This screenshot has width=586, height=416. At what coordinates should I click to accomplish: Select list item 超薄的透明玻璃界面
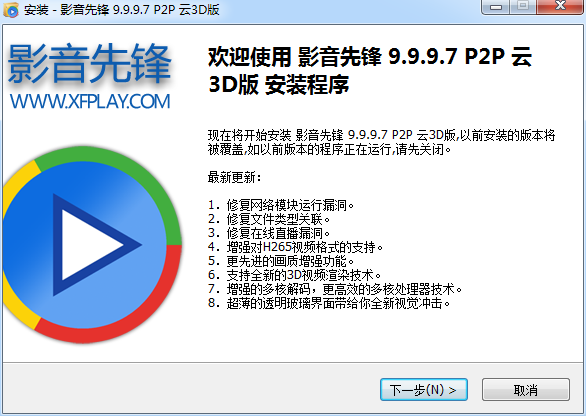click(329, 303)
